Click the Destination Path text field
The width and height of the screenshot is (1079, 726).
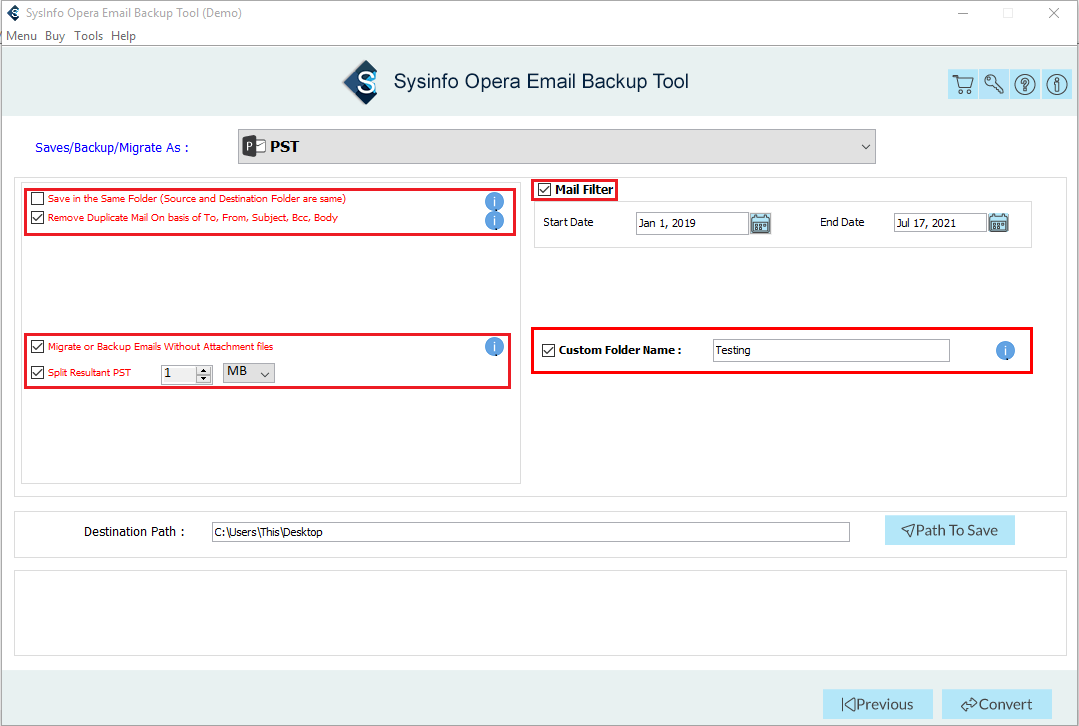(x=531, y=532)
